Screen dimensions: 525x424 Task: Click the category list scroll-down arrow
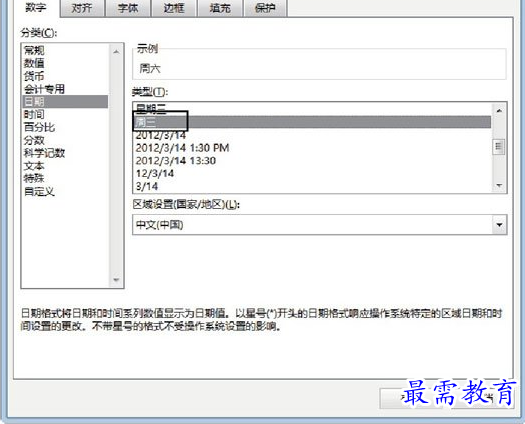pos(116,280)
